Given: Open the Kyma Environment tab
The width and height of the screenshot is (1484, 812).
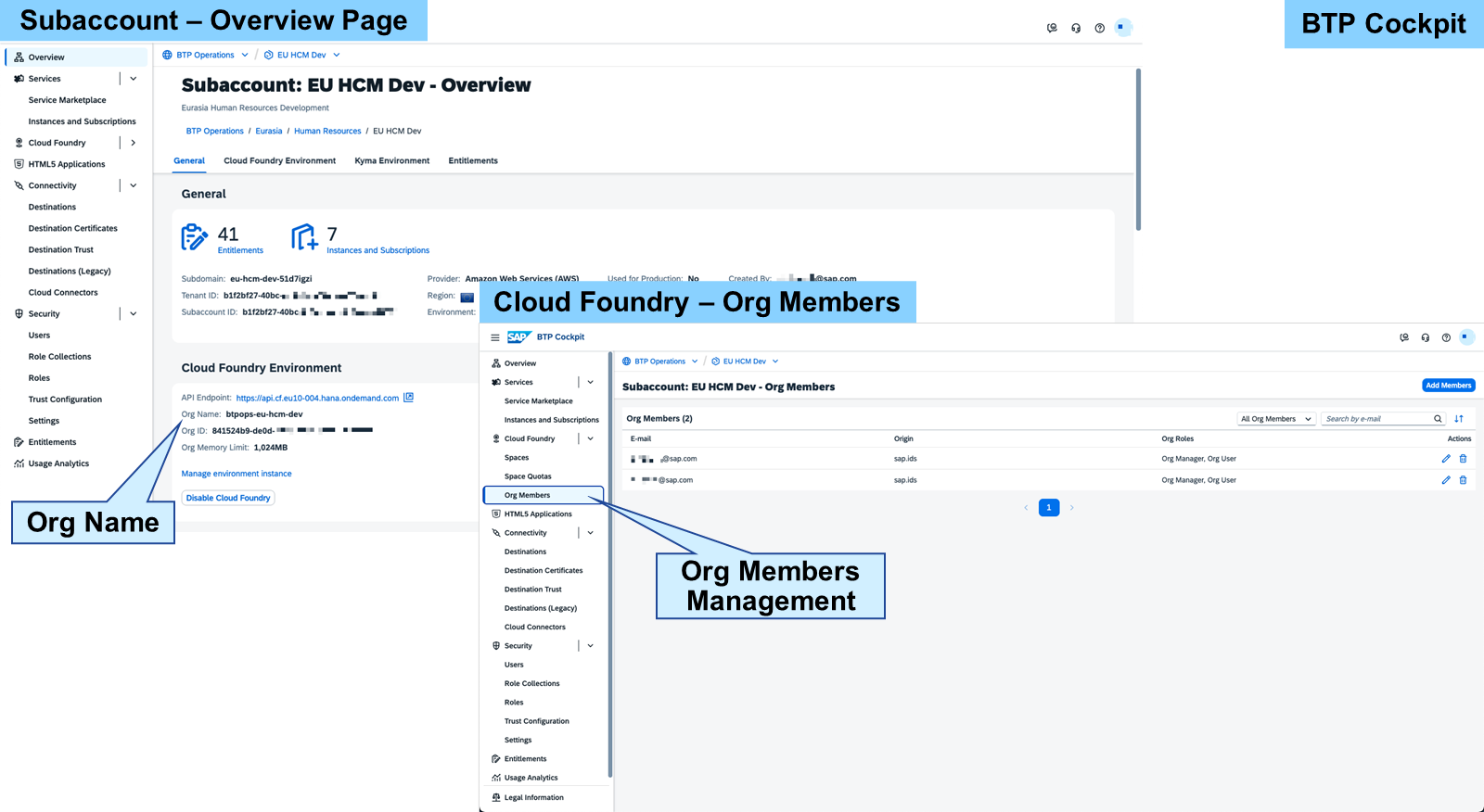Looking at the screenshot, I should click(392, 161).
